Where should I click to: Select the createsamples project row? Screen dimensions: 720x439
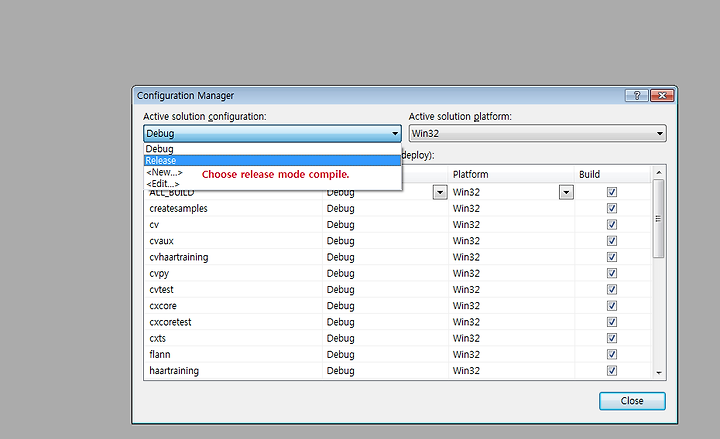398,208
